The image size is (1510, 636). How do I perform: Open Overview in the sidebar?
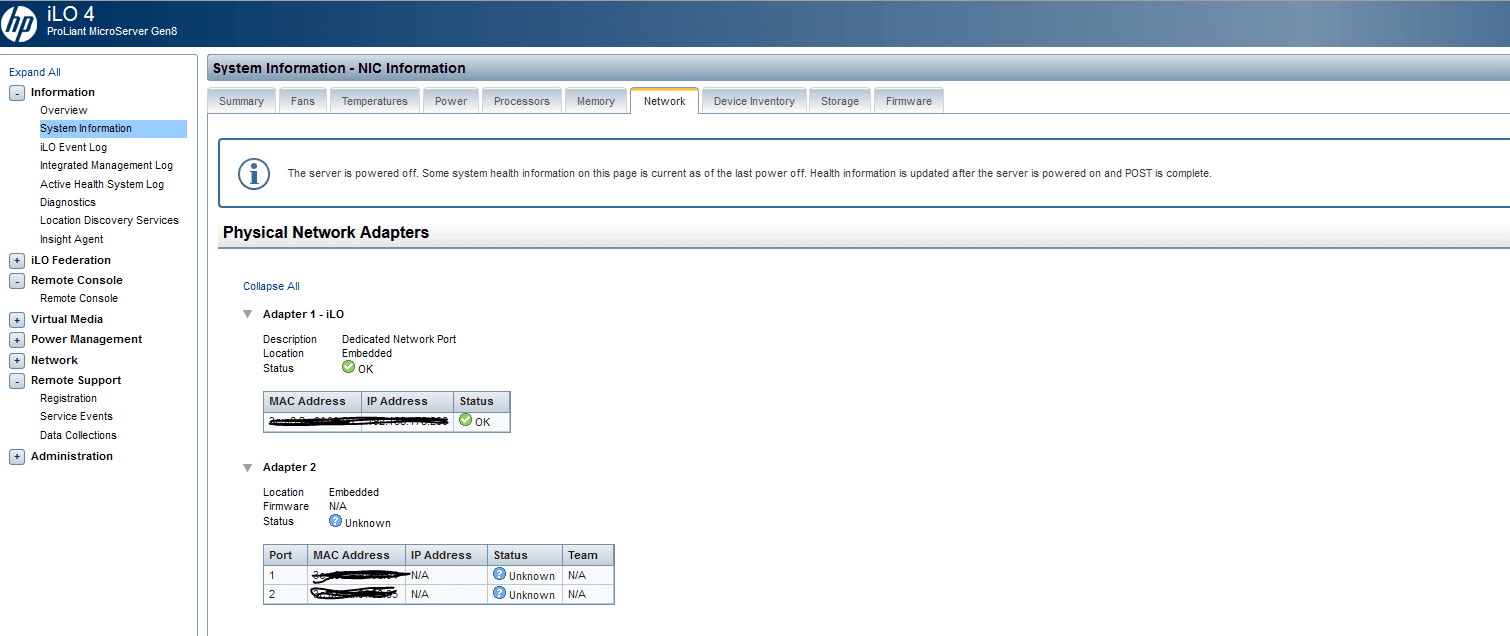[64, 110]
